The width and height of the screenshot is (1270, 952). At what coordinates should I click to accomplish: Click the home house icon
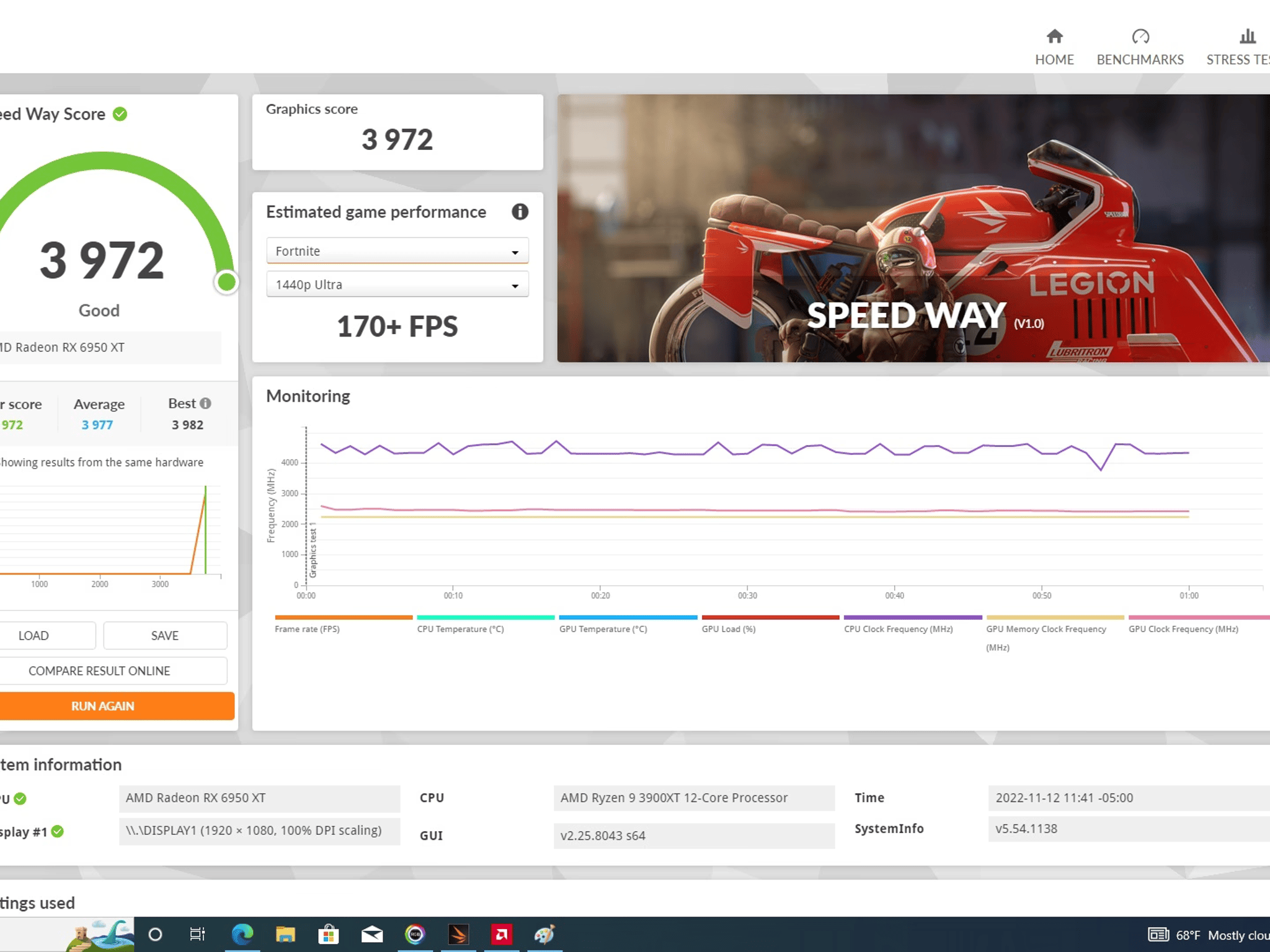coord(1055,37)
